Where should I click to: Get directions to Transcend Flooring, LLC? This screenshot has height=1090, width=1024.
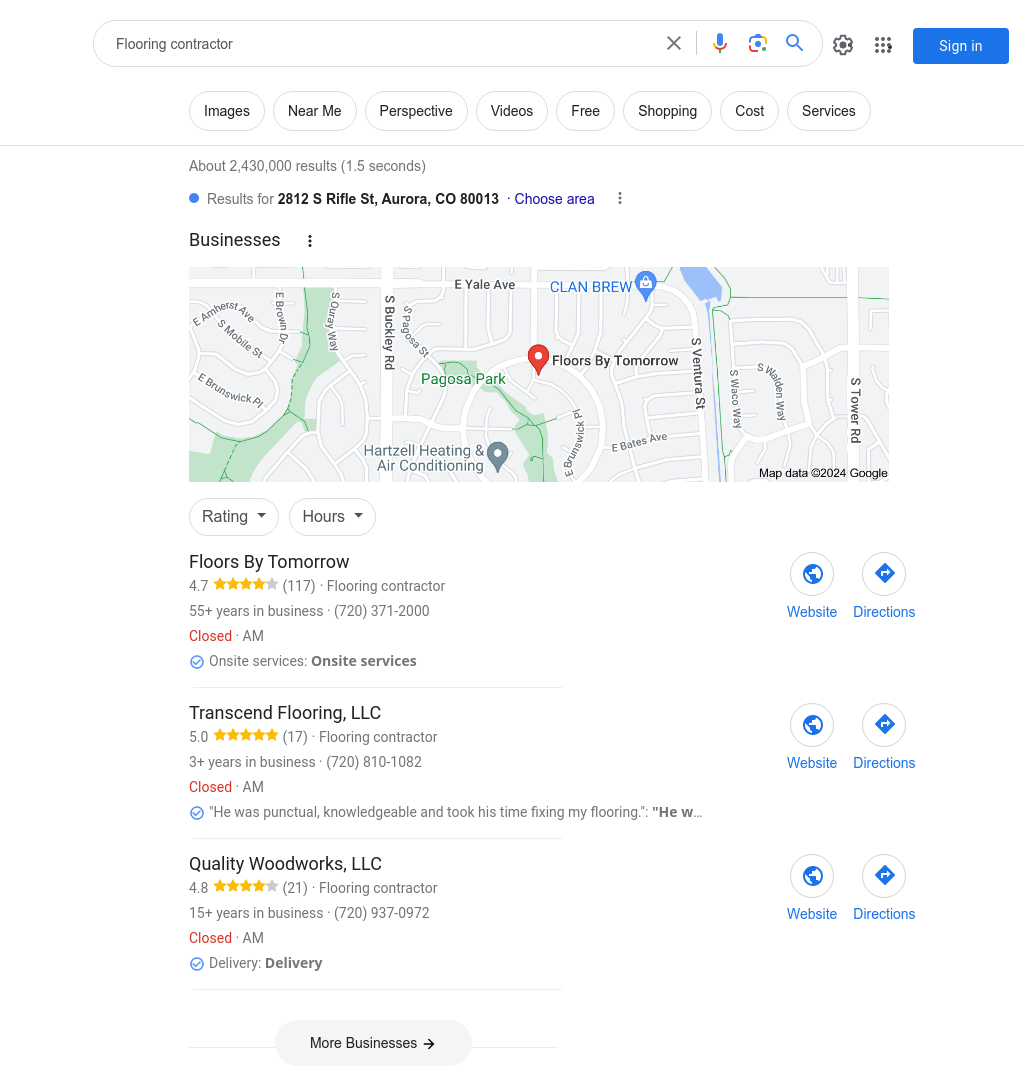tap(884, 725)
